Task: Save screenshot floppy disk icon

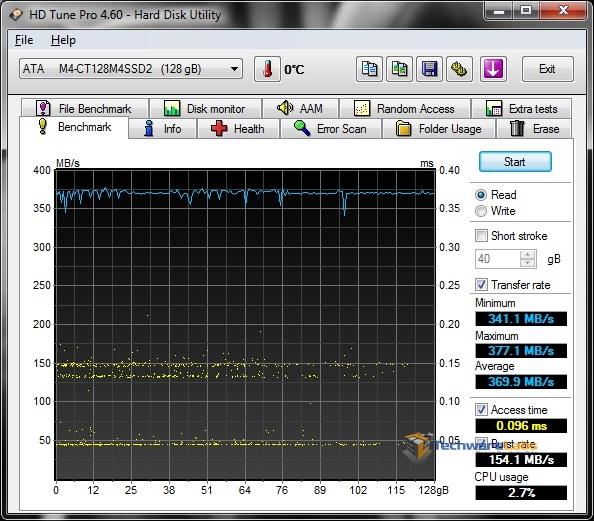Action: click(x=429, y=69)
